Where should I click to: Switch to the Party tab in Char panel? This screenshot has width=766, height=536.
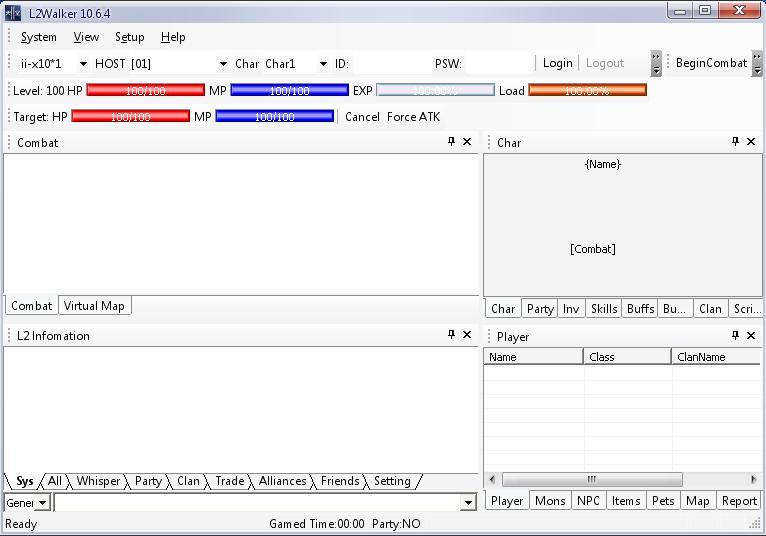[540, 309]
